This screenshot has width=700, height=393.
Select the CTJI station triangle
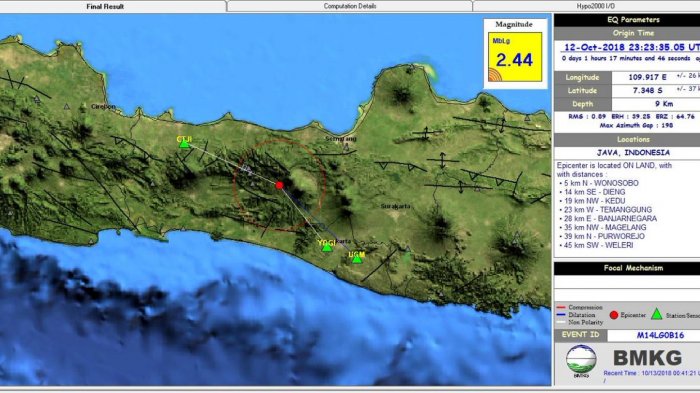[x=184, y=144]
